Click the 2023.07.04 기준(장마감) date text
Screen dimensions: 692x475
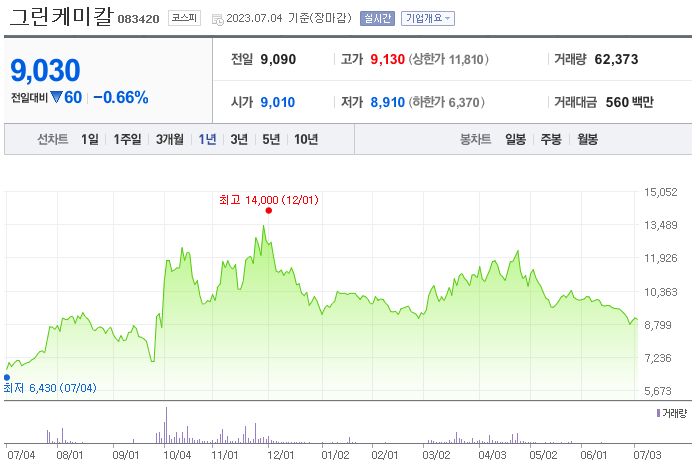point(289,18)
